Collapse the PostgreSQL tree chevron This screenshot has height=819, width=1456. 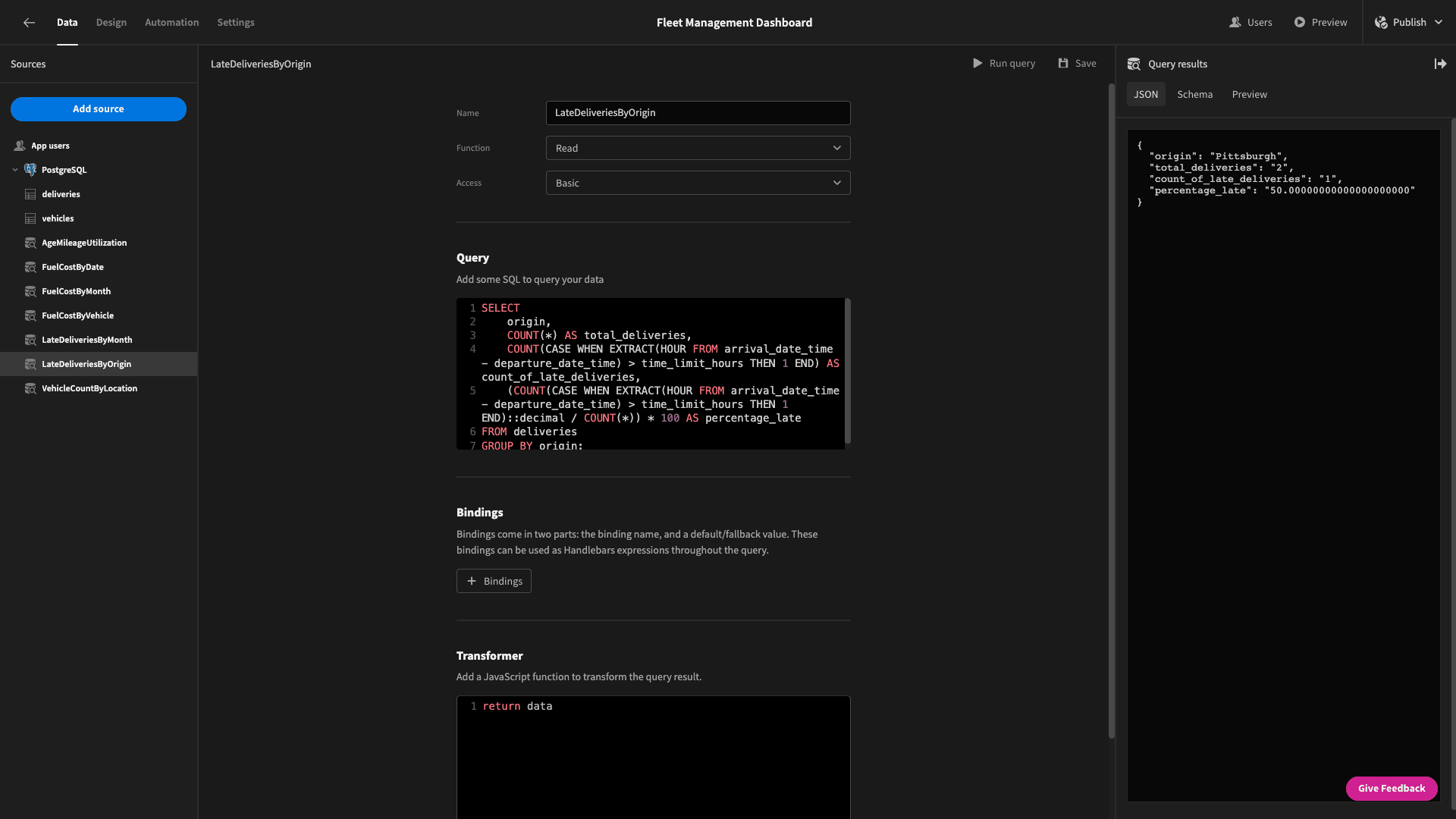coord(15,170)
